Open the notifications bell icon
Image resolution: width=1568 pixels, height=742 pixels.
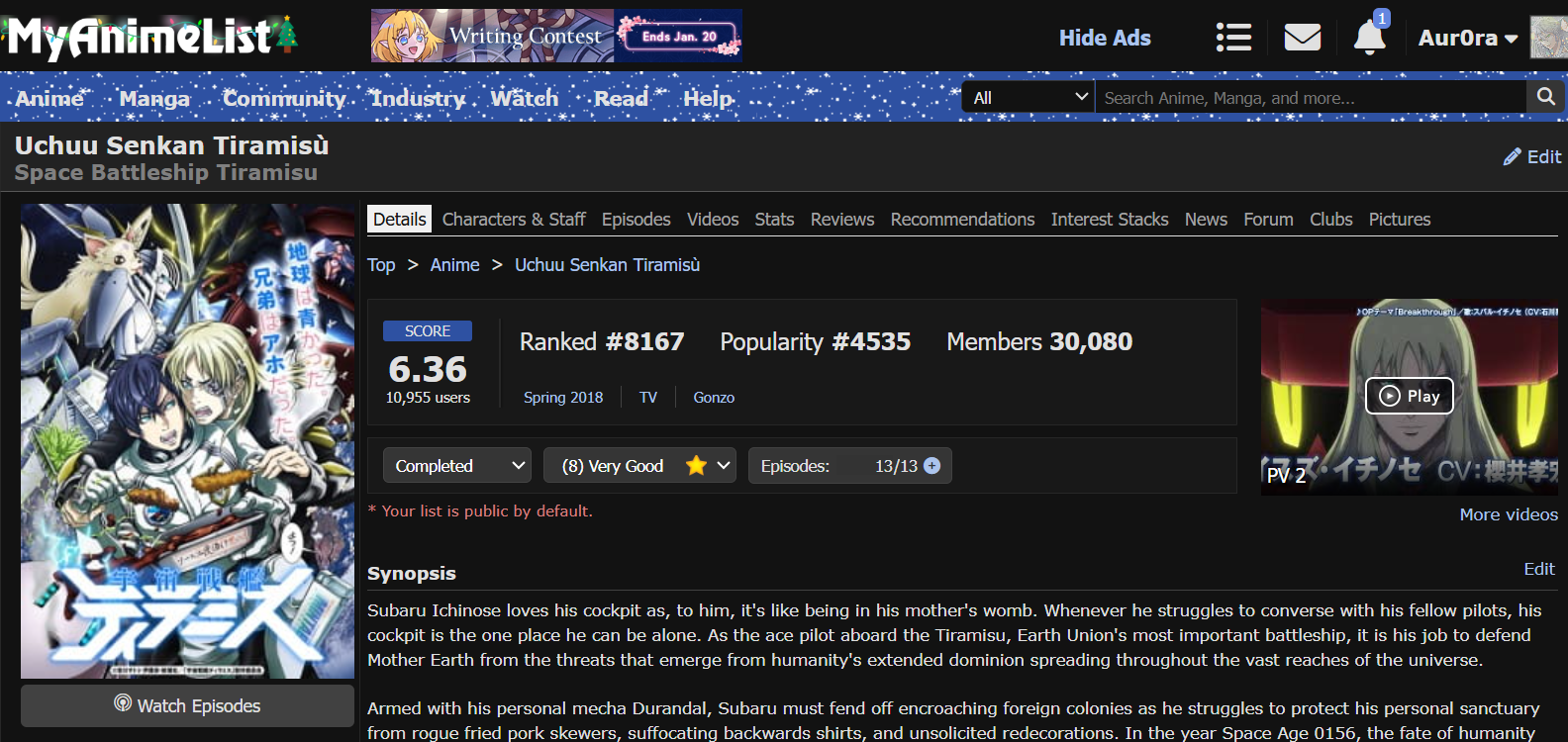(1370, 37)
